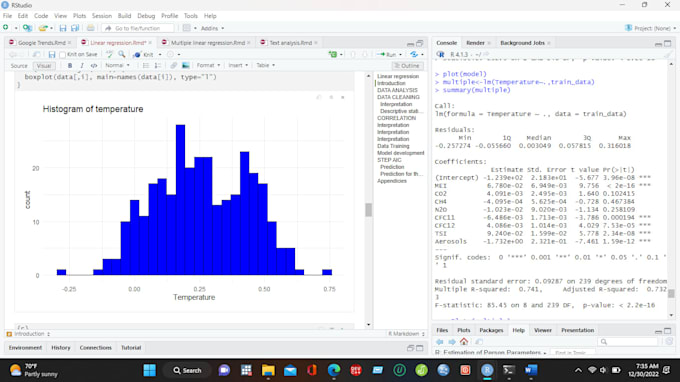Image resolution: width=680 pixels, height=382 pixels.
Task: Click the Help search field
Action: (628, 342)
